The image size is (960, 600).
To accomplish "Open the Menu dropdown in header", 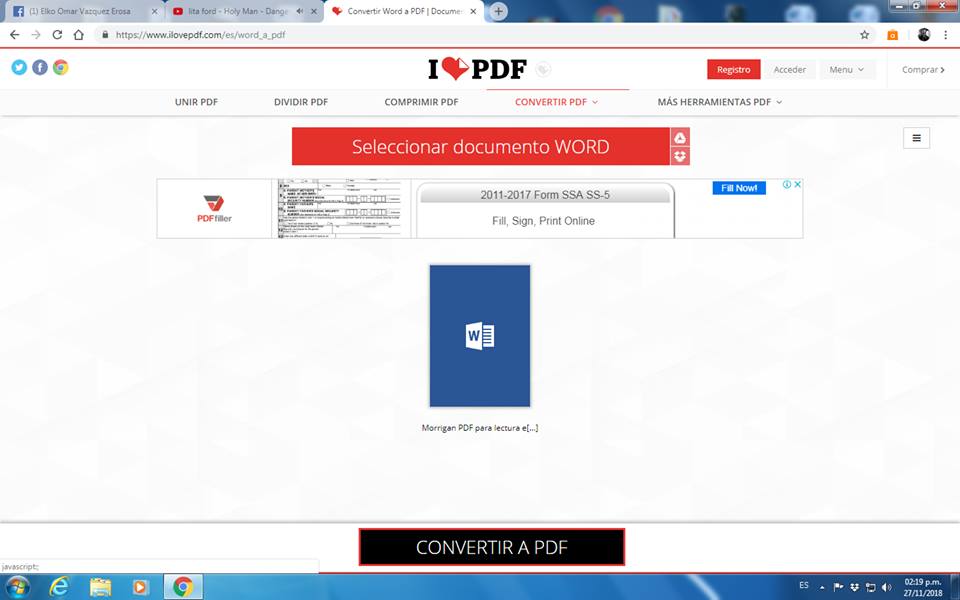I will (x=846, y=70).
